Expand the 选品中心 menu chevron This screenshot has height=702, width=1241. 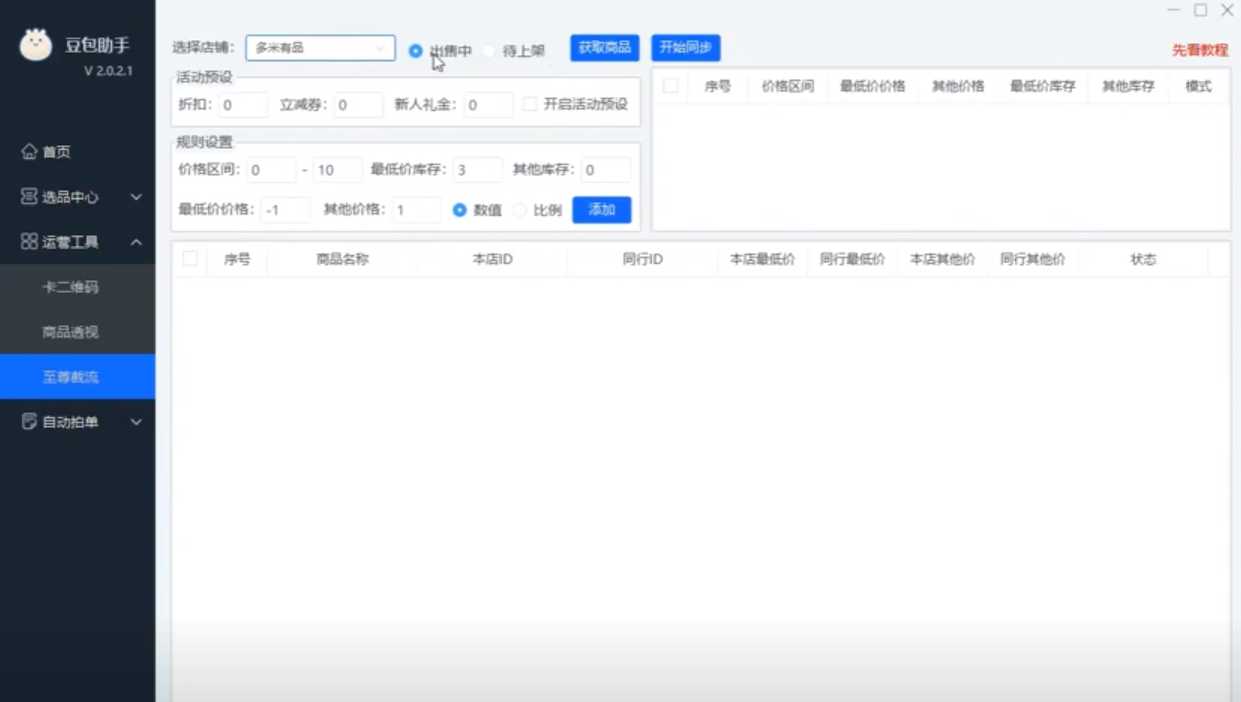point(136,197)
